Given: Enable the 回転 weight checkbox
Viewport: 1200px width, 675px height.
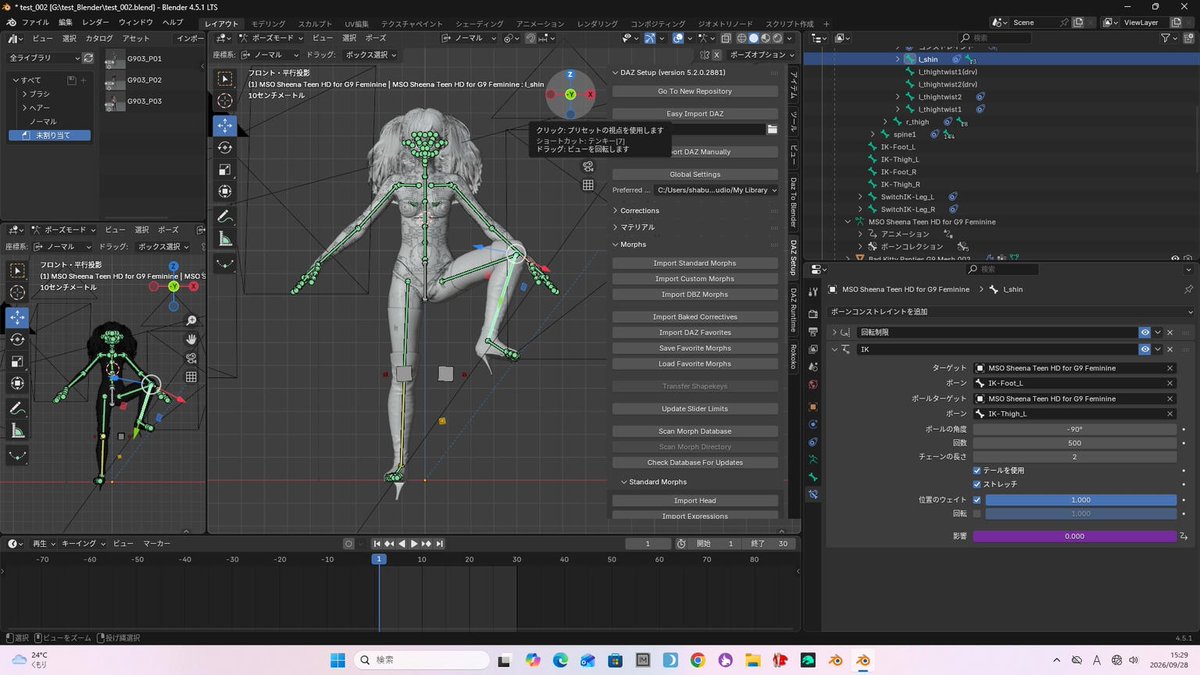Looking at the screenshot, I should coord(977,513).
